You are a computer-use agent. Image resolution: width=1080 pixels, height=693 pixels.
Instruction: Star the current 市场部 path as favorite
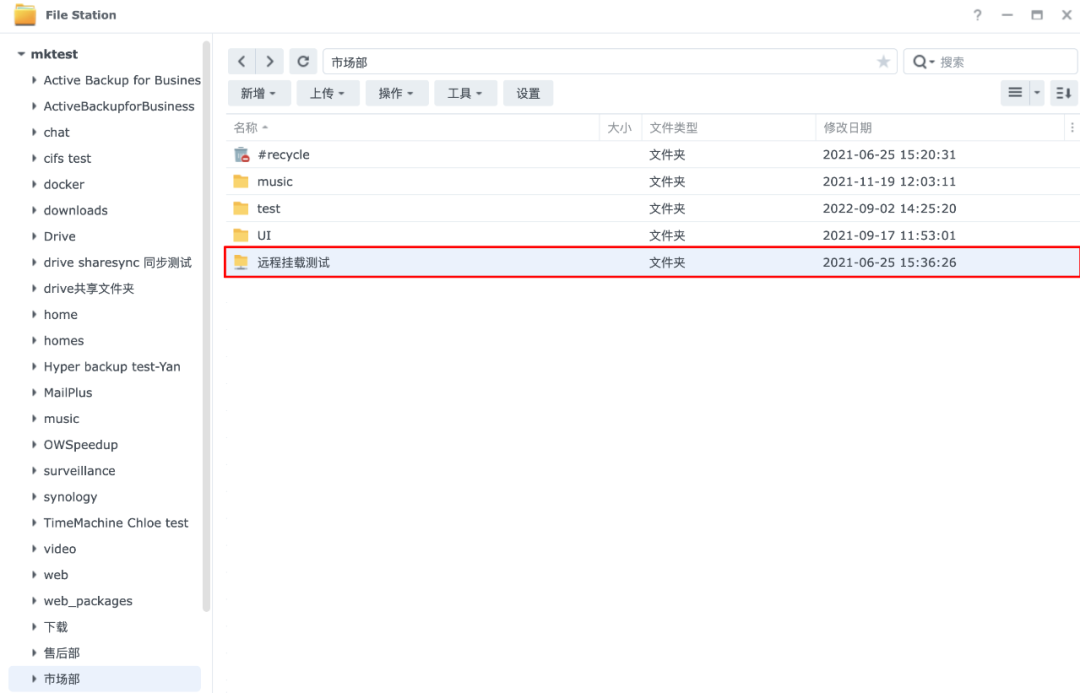pyautogui.click(x=883, y=61)
